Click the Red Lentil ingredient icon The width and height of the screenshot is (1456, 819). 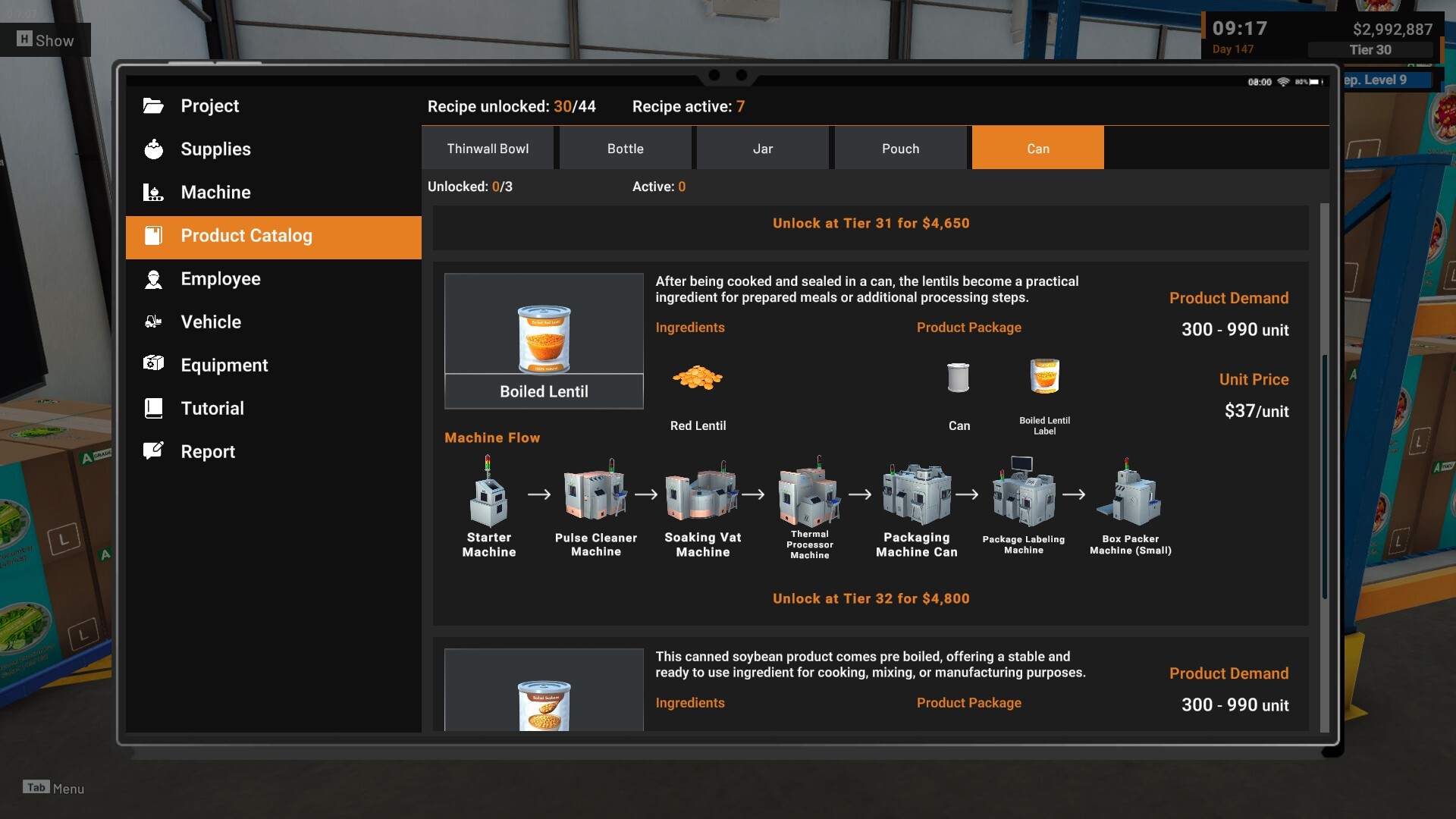click(x=698, y=378)
